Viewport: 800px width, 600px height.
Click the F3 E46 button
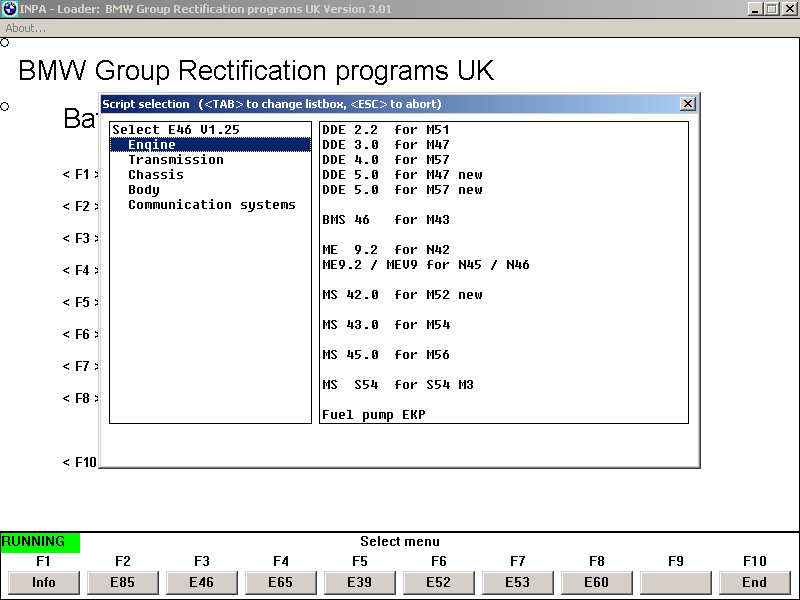point(202,583)
